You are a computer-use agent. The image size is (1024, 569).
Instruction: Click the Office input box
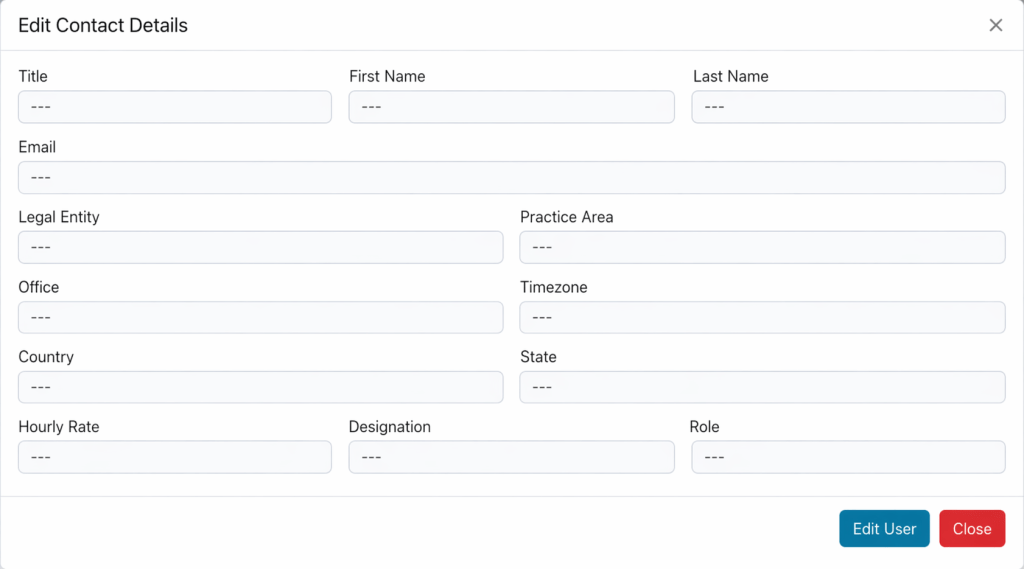click(260, 317)
